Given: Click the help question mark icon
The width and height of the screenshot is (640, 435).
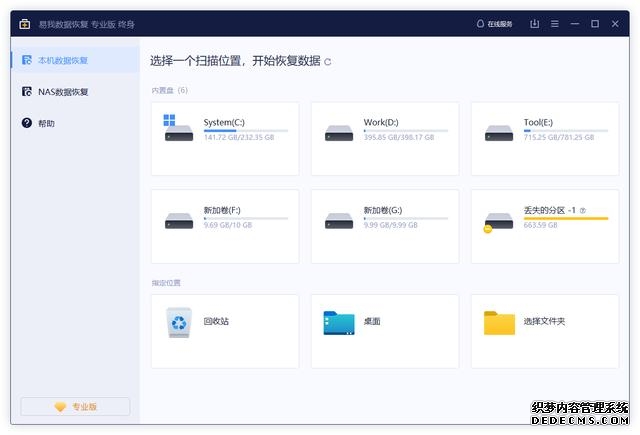Looking at the screenshot, I should point(27,123).
